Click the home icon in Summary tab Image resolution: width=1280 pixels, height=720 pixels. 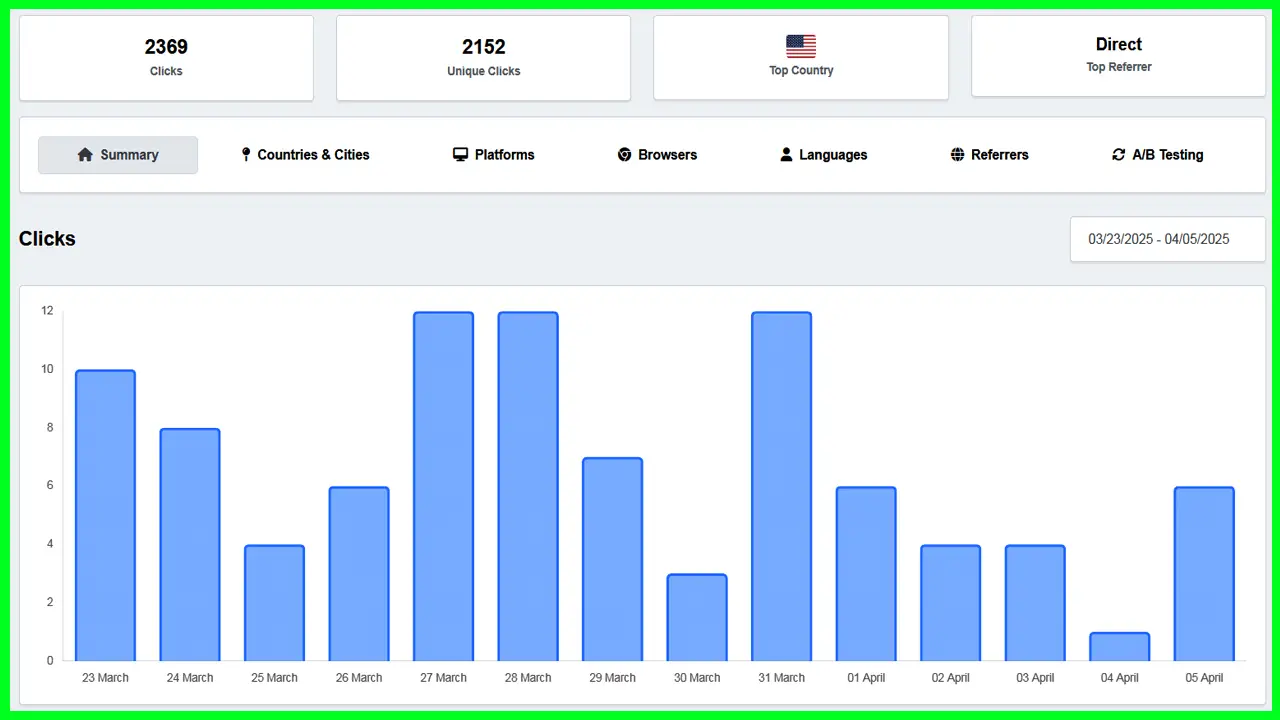[85, 155]
